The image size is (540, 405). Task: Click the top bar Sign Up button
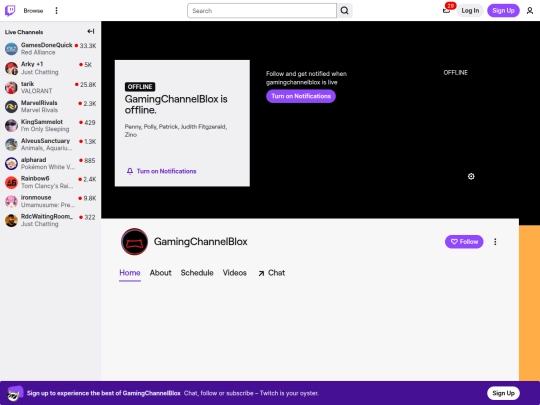point(503,11)
